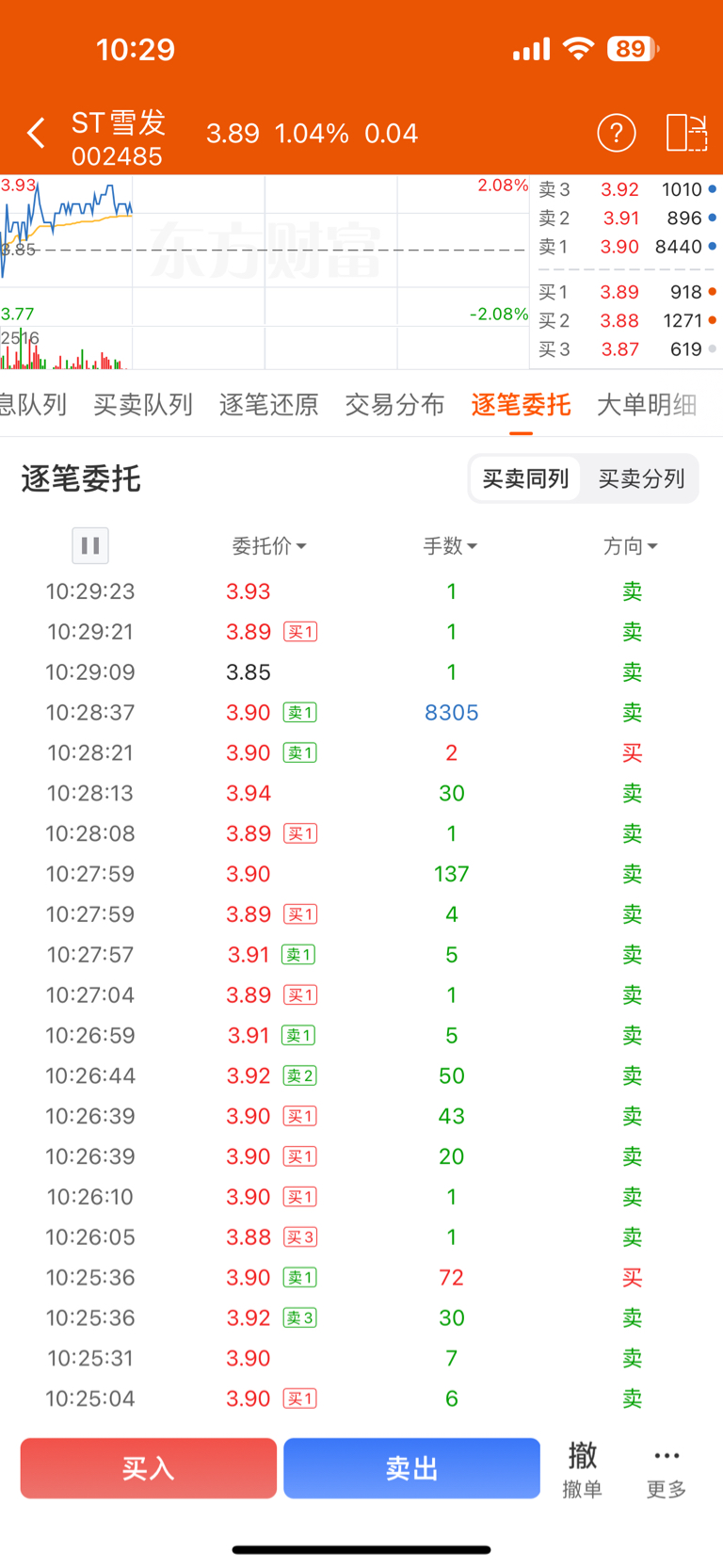Tap the red 买入 button
Image resolution: width=723 pixels, height=1568 pixels.
coord(149,1468)
